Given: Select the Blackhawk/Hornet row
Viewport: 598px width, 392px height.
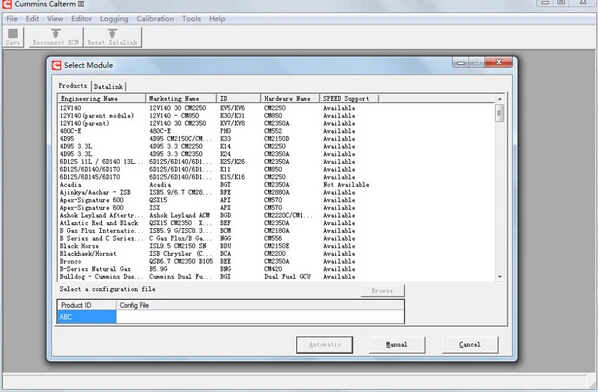Looking at the screenshot, I should [x=277, y=254].
